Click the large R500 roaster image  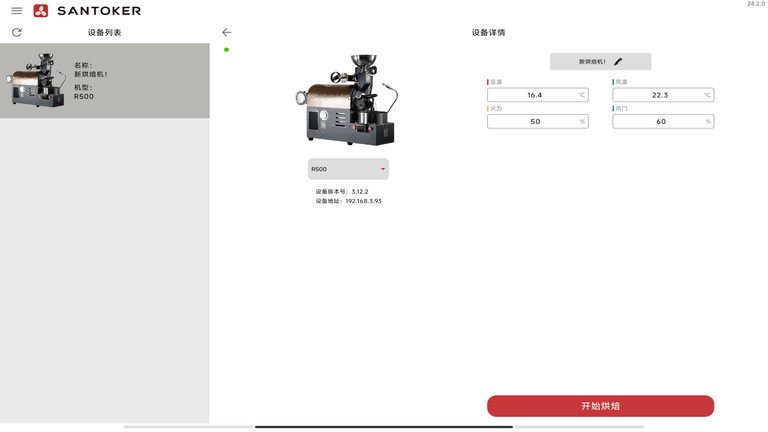point(347,100)
